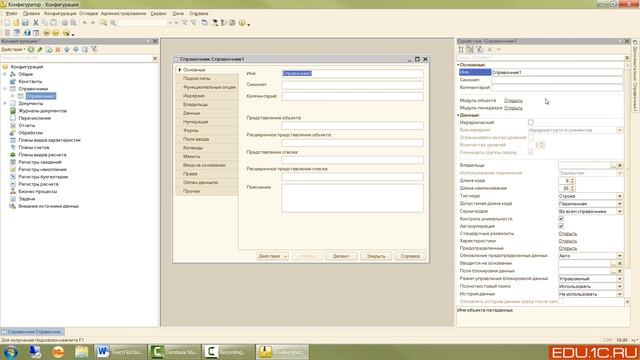
Task: Click the Синоним field in the dialog
Action: [352, 85]
